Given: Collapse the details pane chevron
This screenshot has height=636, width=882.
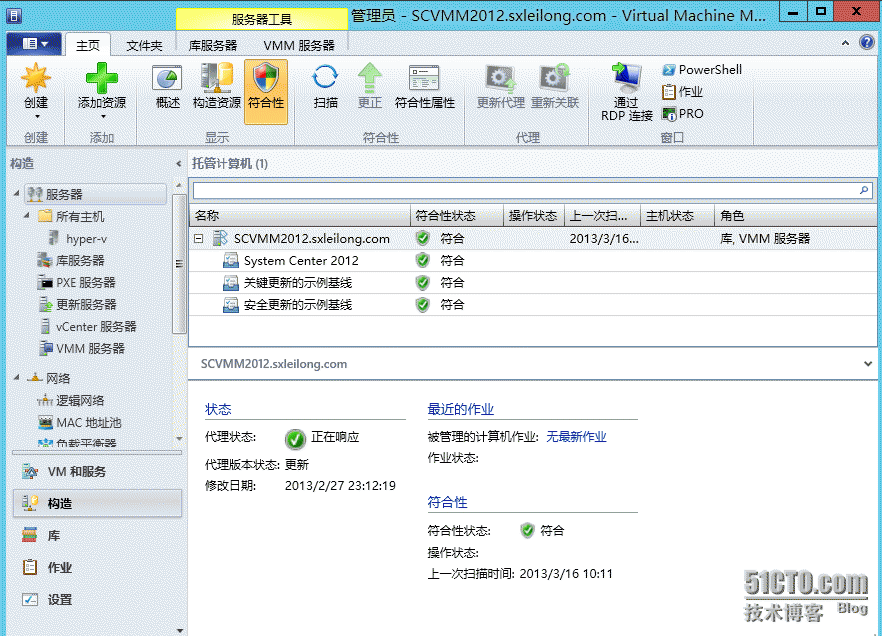Looking at the screenshot, I should pos(867,364).
